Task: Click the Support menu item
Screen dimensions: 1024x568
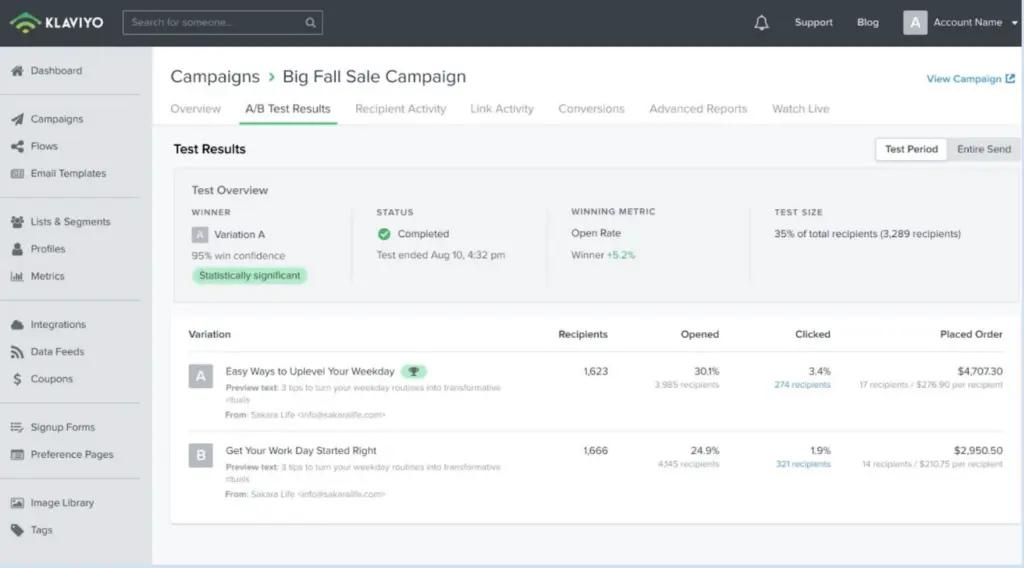Action: pyautogui.click(x=813, y=23)
